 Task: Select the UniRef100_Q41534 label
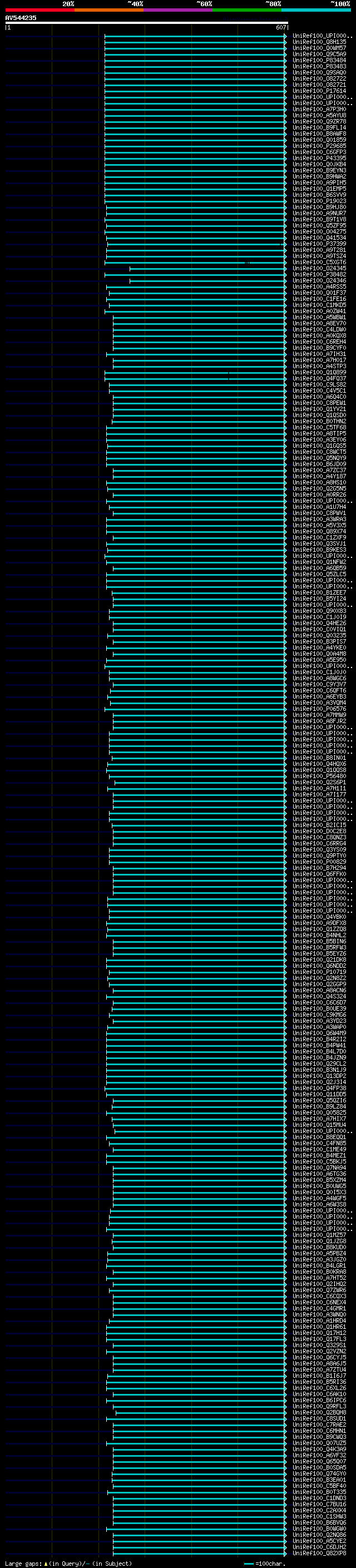pyautogui.click(x=319, y=238)
